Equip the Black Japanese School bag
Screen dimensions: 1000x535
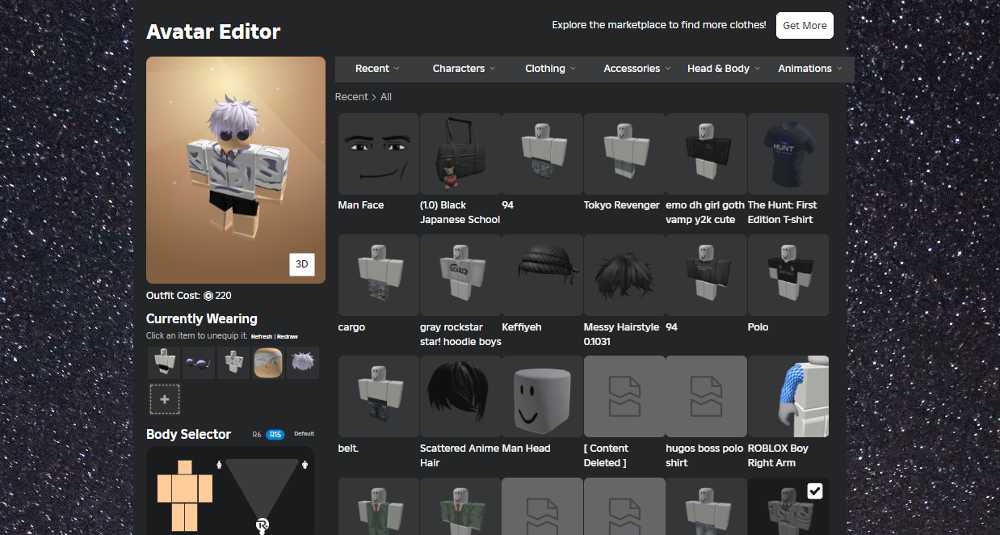[x=460, y=153]
